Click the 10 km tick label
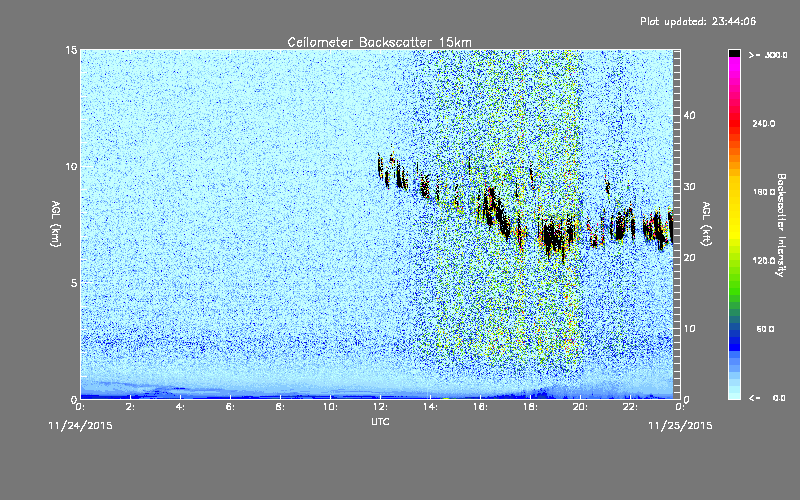This screenshot has width=800, height=500. (x=71, y=167)
